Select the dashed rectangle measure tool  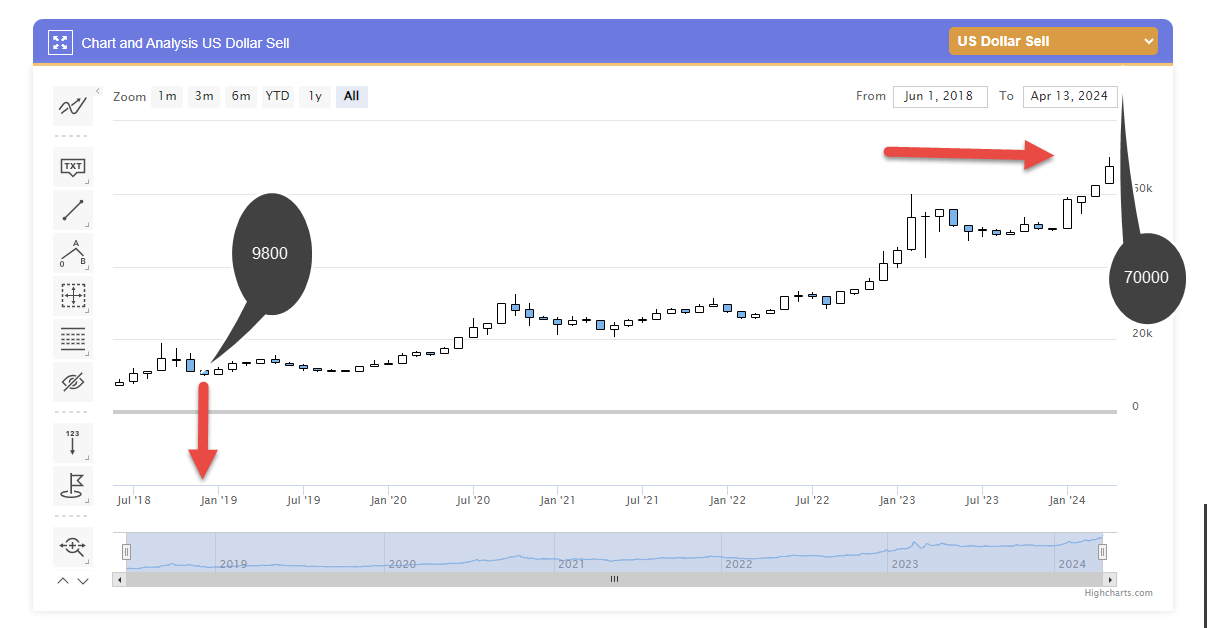click(x=72, y=296)
